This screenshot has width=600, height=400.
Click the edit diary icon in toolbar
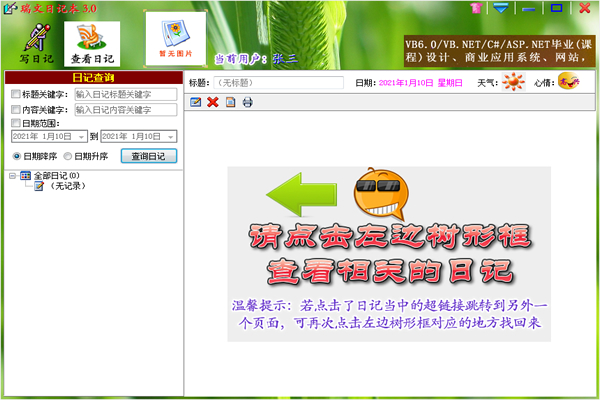pos(196,102)
